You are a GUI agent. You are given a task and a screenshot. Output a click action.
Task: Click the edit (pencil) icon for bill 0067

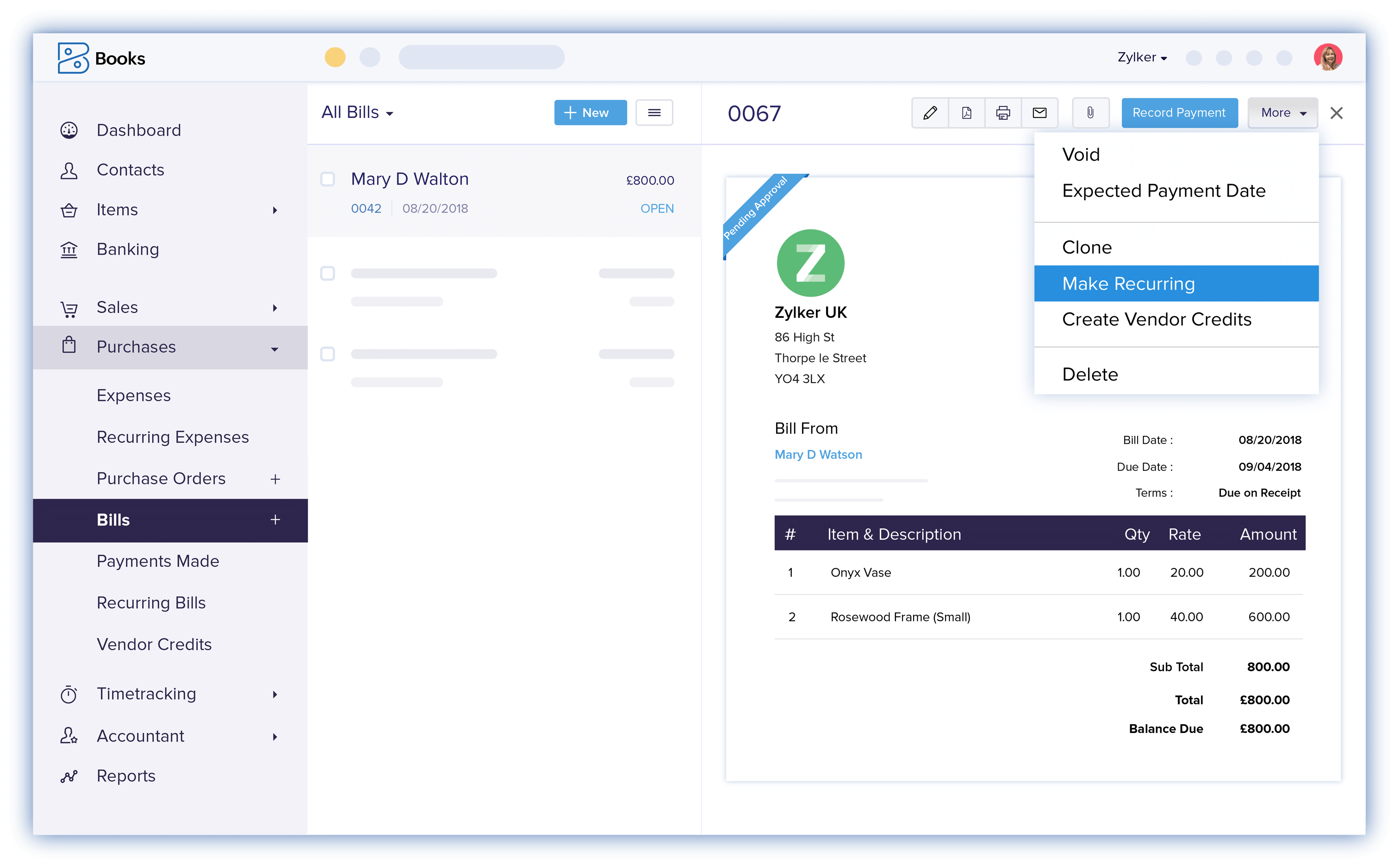pos(929,112)
